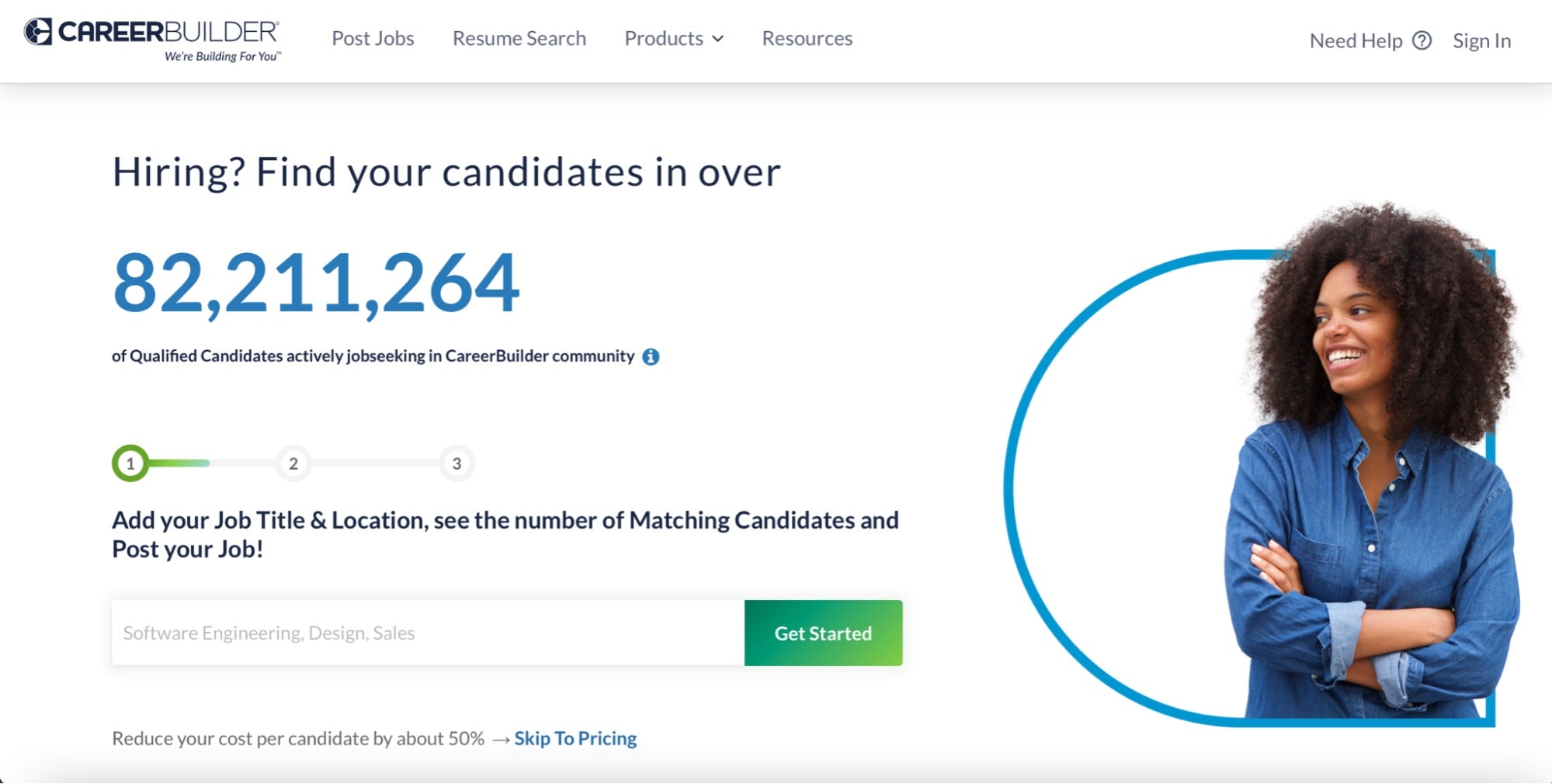
Task: Click the CareerBuilder circular logo icon
Action: click(x=38, y=32)
